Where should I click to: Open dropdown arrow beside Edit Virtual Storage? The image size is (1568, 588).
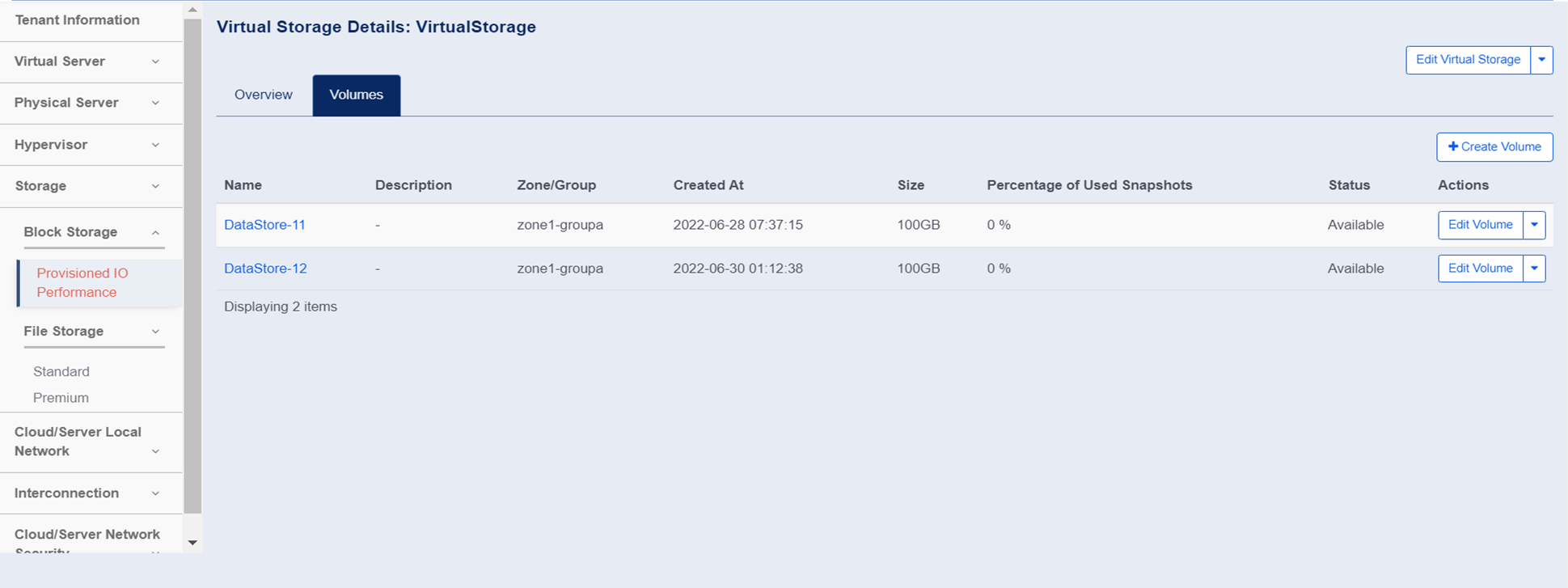coord(1541,60)
